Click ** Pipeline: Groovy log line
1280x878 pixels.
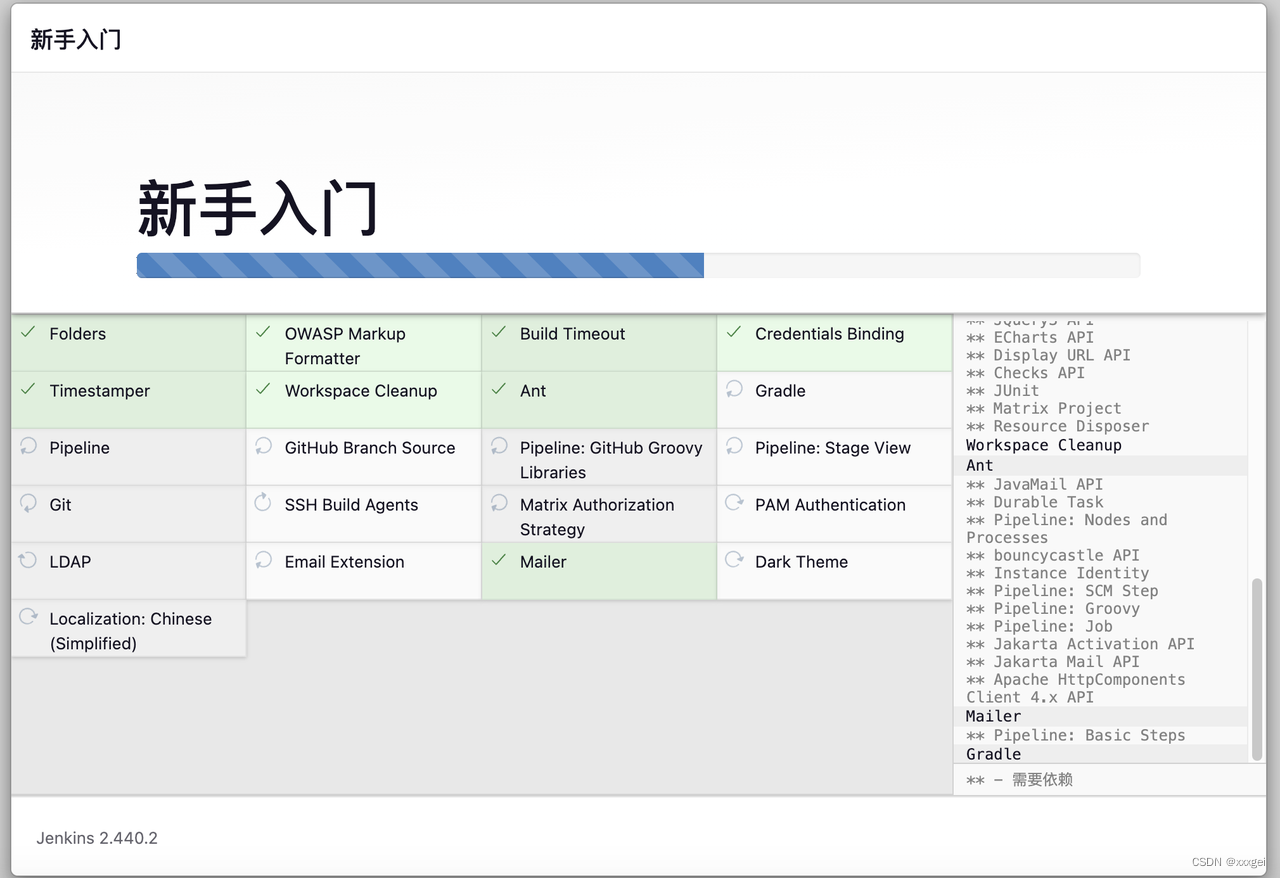1053,608
